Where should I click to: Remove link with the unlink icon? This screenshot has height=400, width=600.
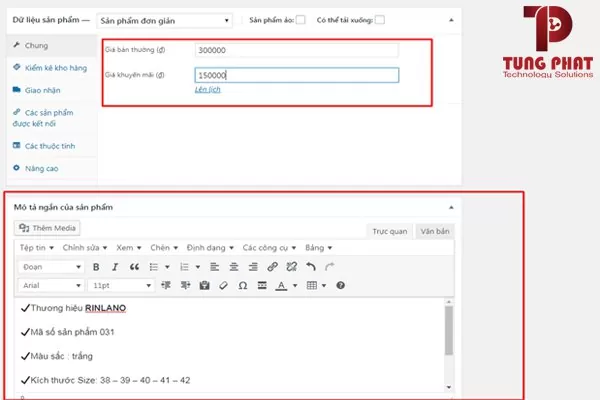tap(292, 267)
